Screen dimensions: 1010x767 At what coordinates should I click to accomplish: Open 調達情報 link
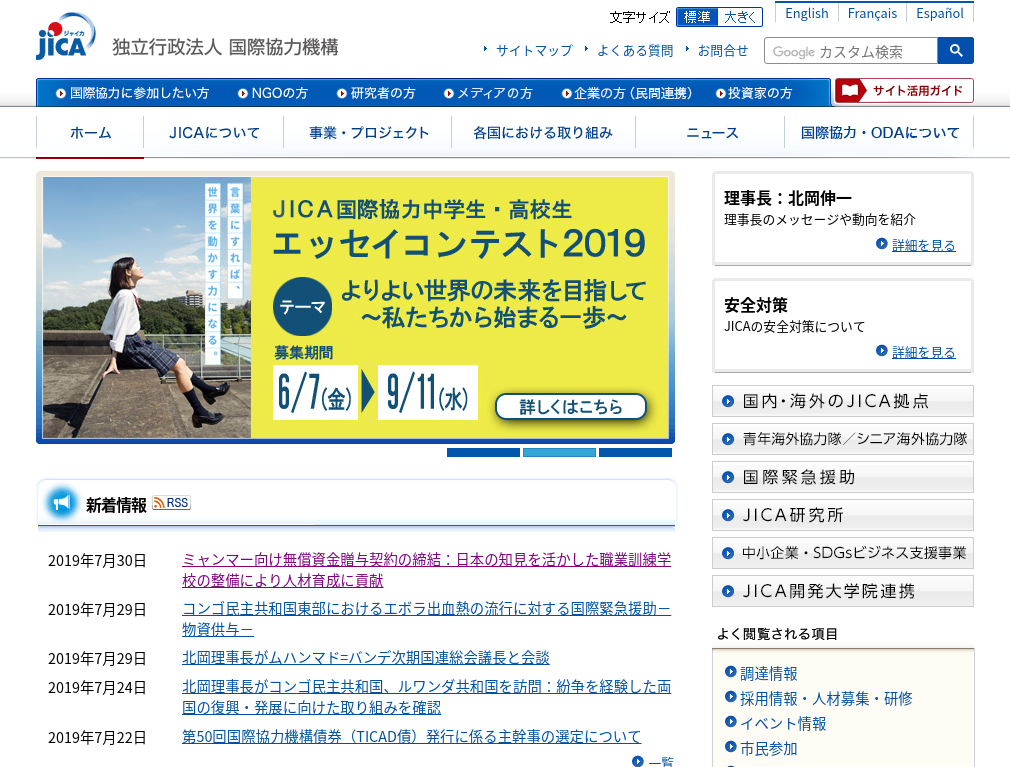(x=768, y=674)
